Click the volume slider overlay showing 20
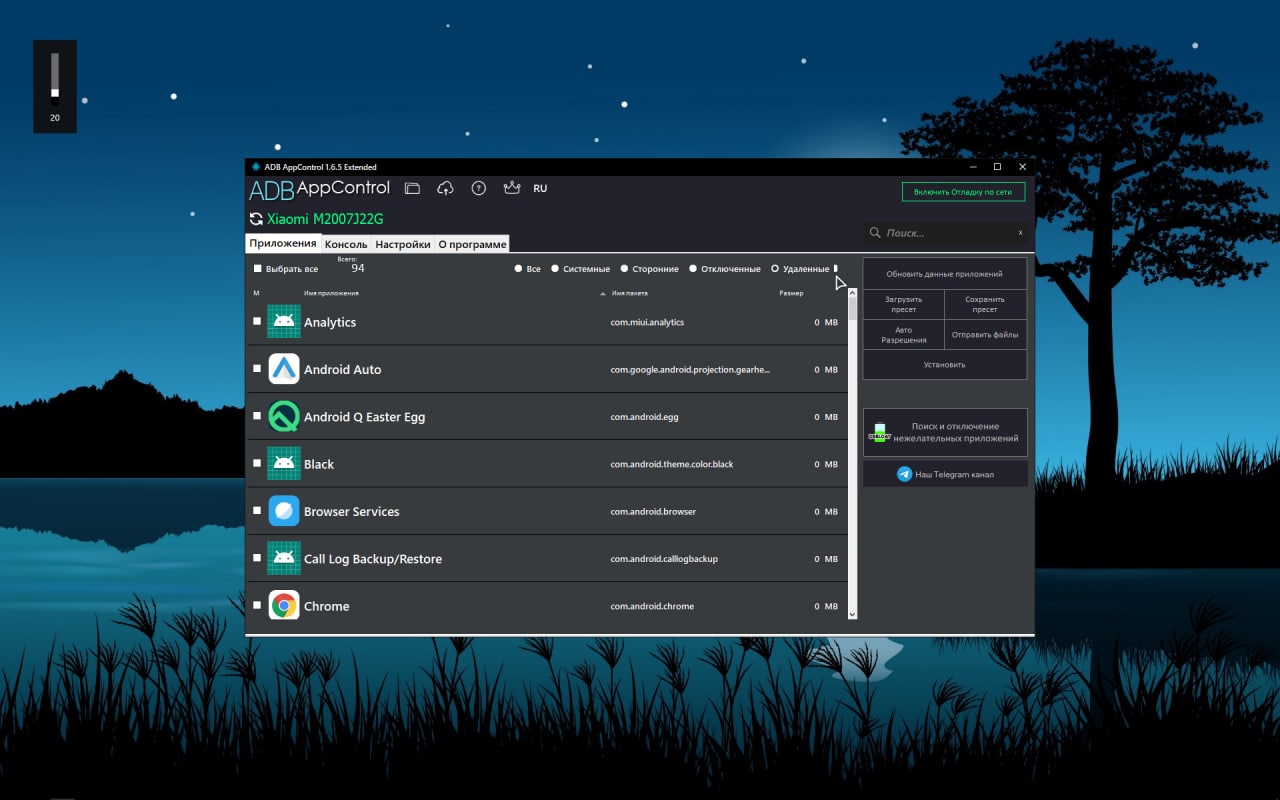The image size is (1280, 800). [55, 86]
